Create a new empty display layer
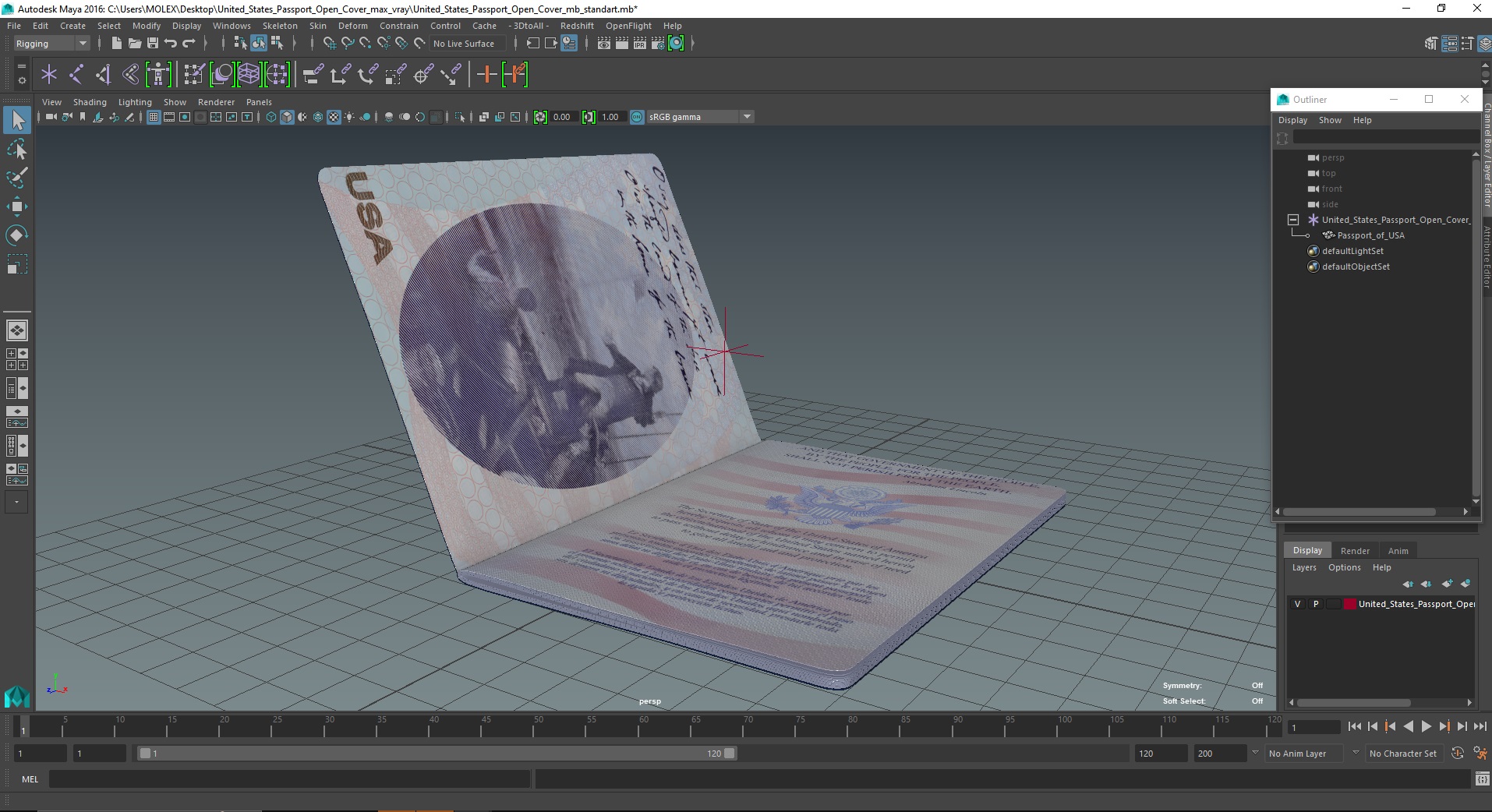The width and height of the screenshot is (1492, 812). 1448,584
